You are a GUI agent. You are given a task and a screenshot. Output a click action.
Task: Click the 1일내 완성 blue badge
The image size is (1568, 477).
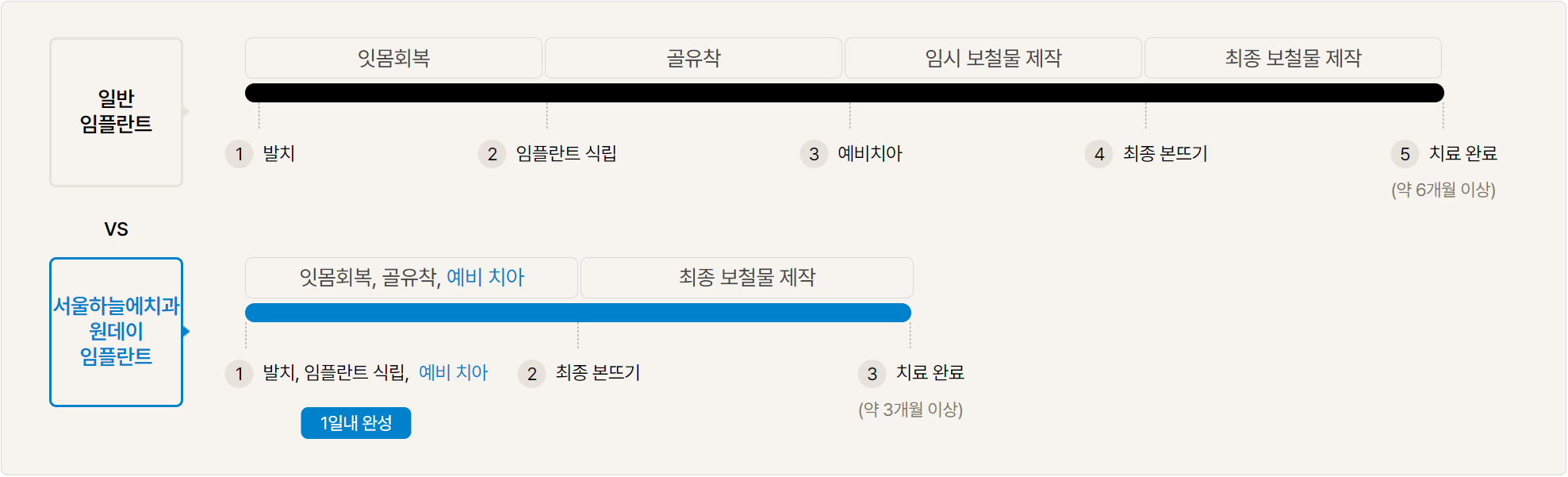pyautogui.click(x=355, y=423)
